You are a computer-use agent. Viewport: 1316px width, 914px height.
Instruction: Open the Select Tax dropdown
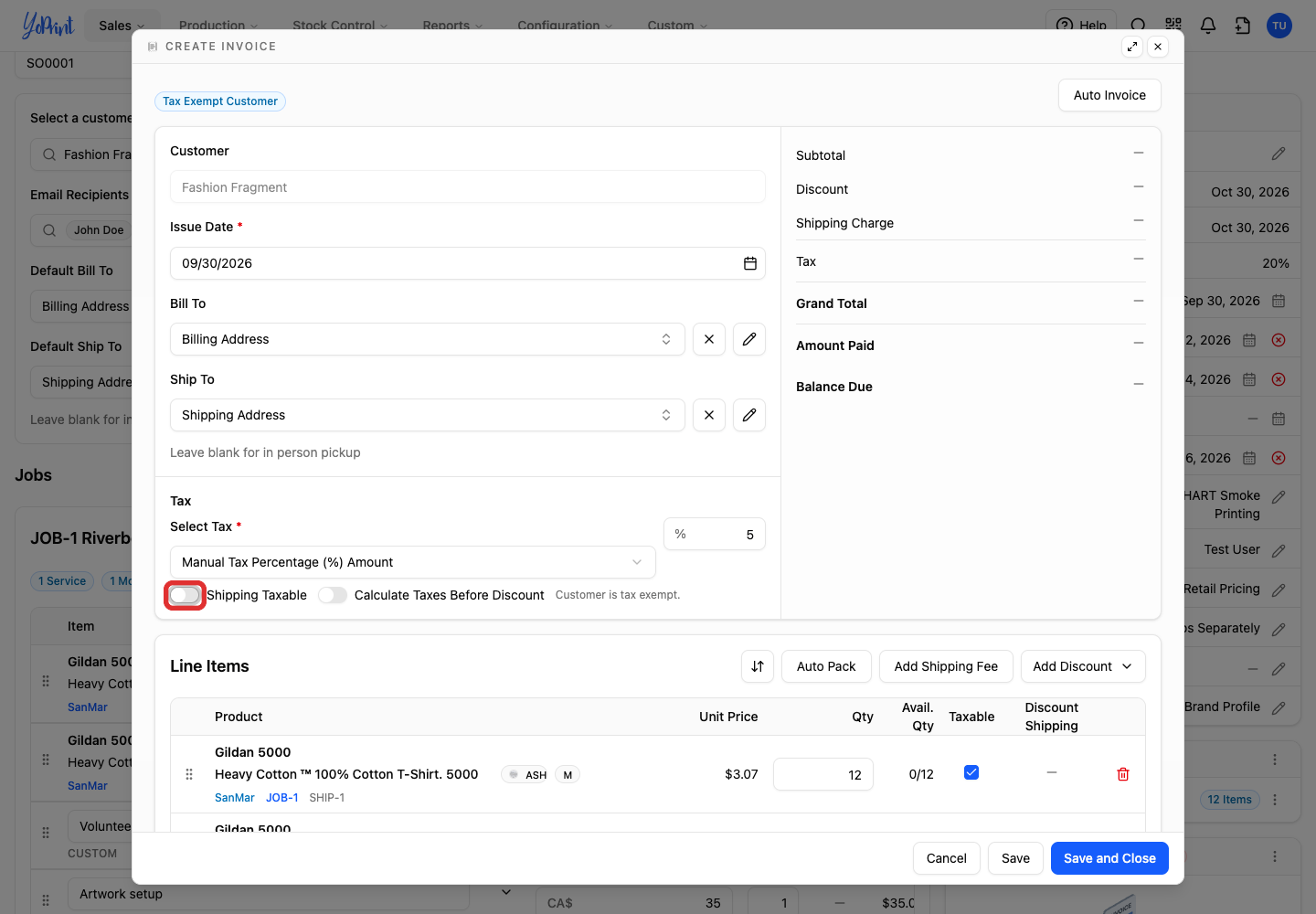[413, 562]
